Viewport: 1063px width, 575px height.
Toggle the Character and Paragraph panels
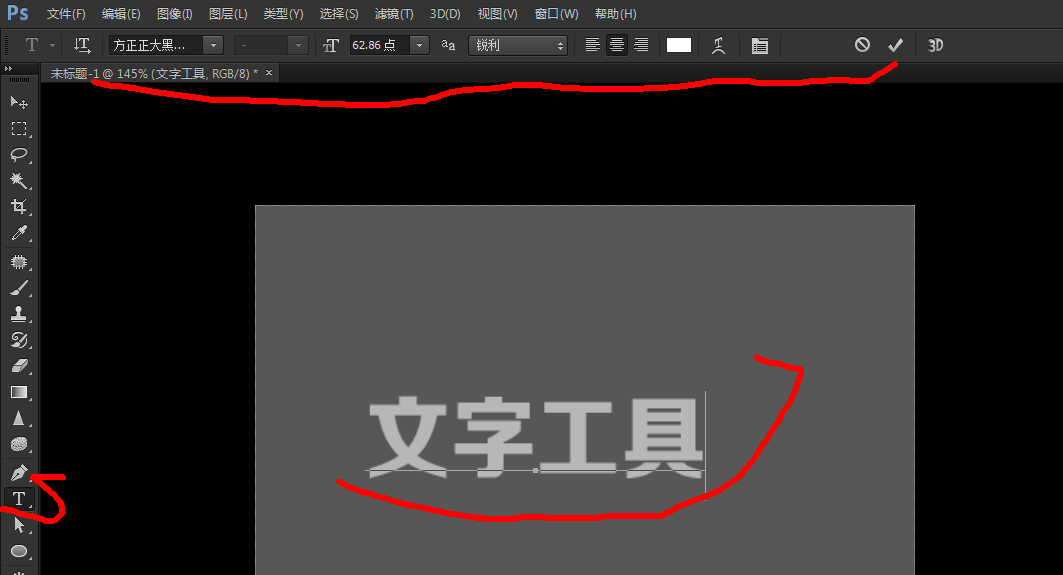760,45
